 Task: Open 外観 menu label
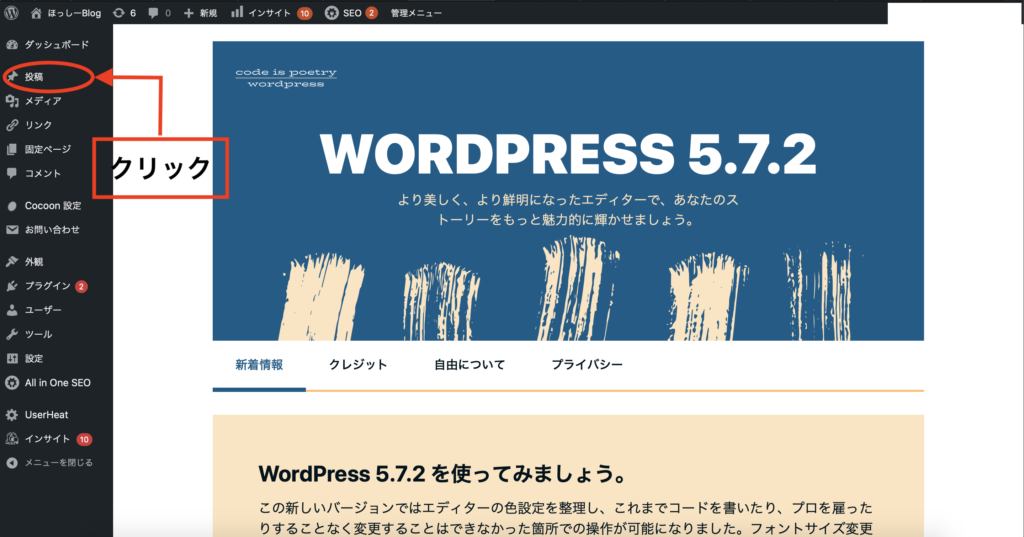[x=34, y=262]
